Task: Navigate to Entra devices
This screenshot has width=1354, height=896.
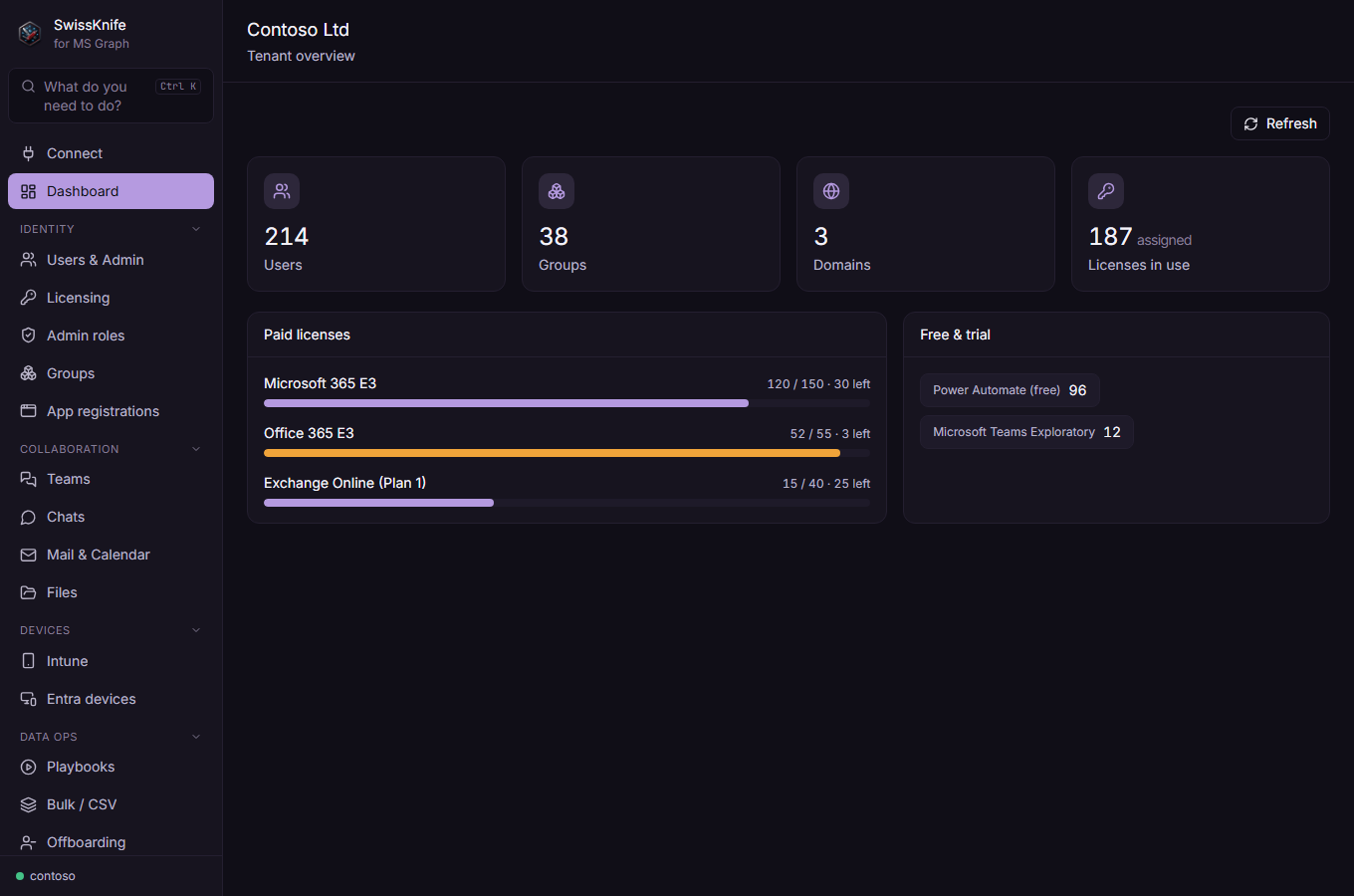Action: tap(111, 699)
